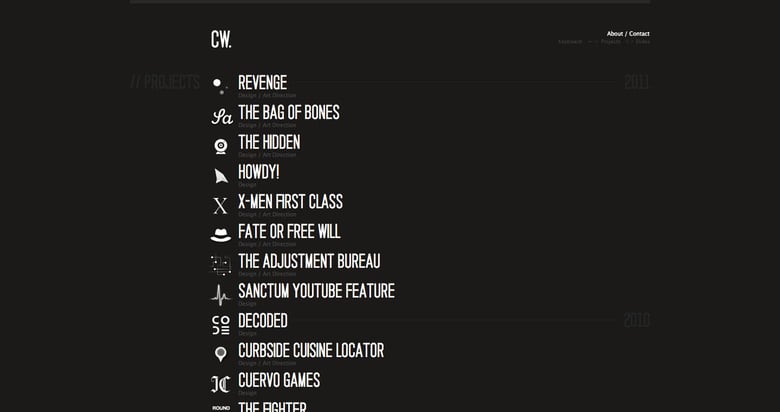Viewport: 780px width, 412px height.
Task: Click the webcam eye icon beside The Hidden
Action: click(221, 146)
